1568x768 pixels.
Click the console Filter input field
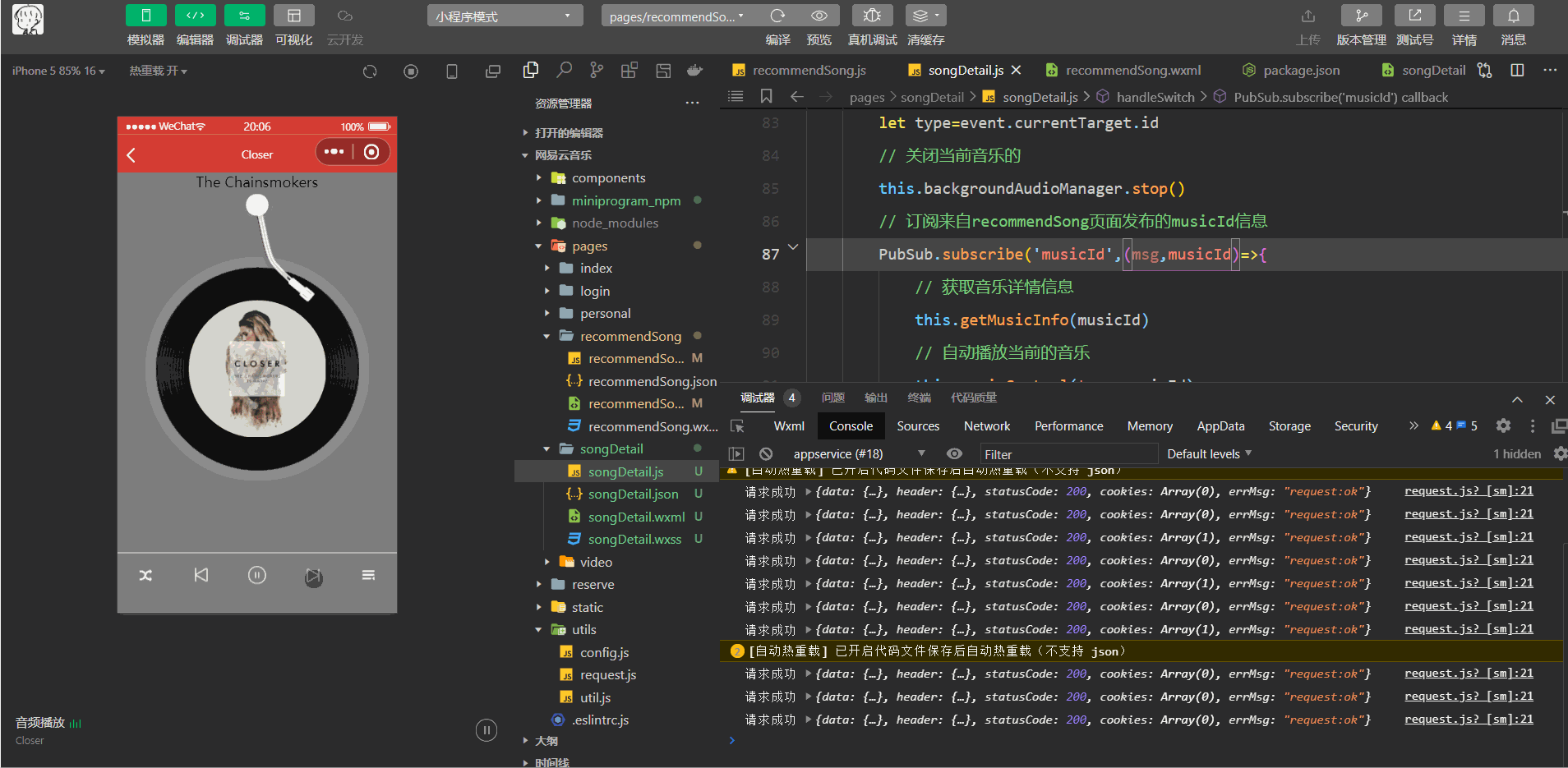click(1068, 453)
